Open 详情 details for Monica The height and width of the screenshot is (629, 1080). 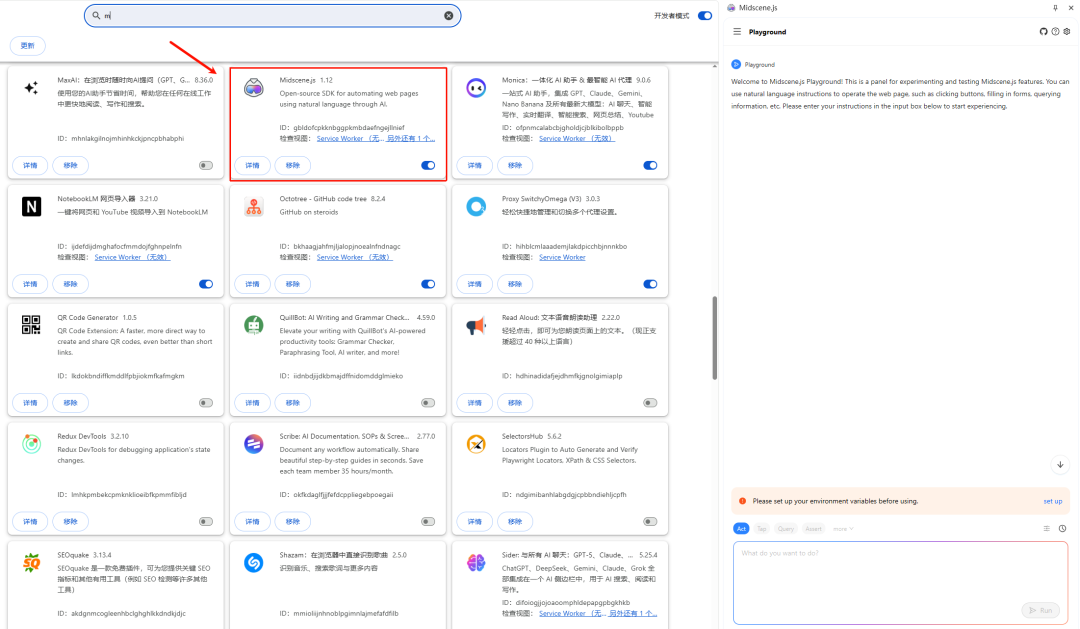(x=475, y=165)
